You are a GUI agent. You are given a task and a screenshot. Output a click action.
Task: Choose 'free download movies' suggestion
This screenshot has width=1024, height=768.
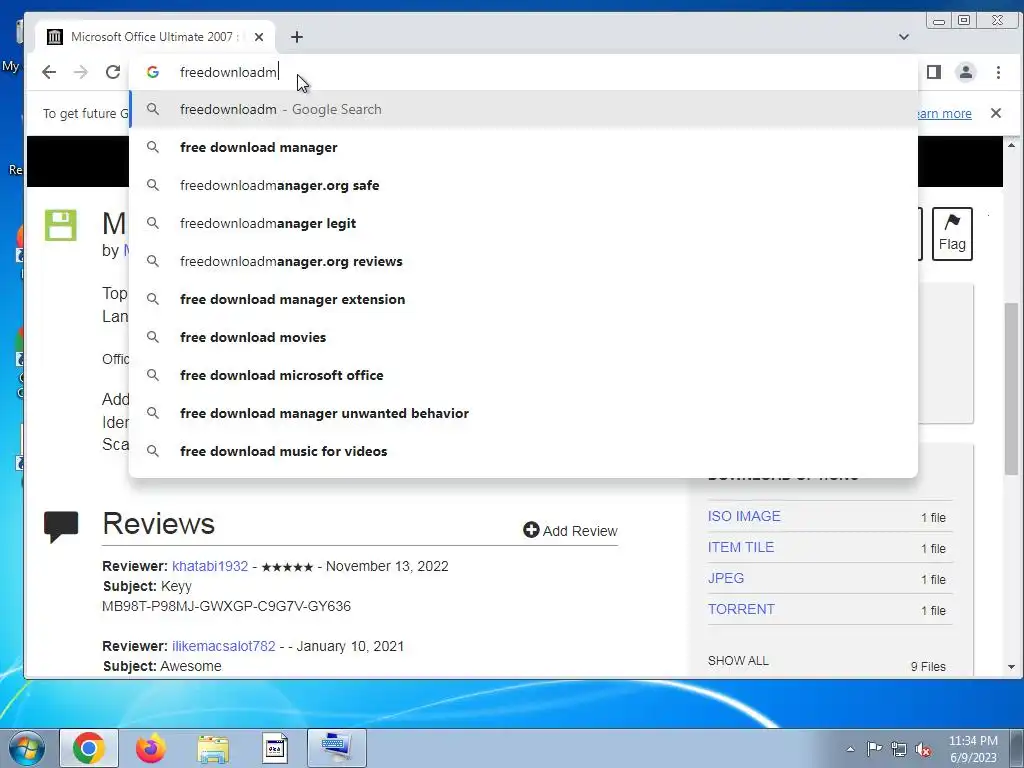[x=523, y=337]
